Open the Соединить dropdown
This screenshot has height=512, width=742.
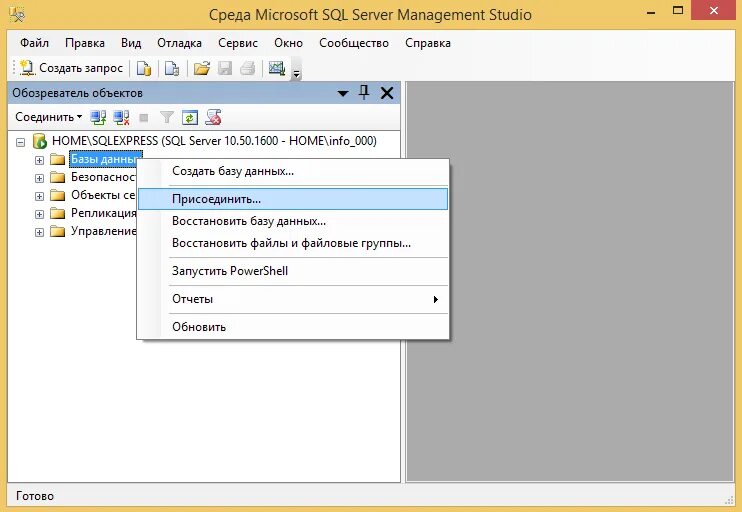coord(48,117)
